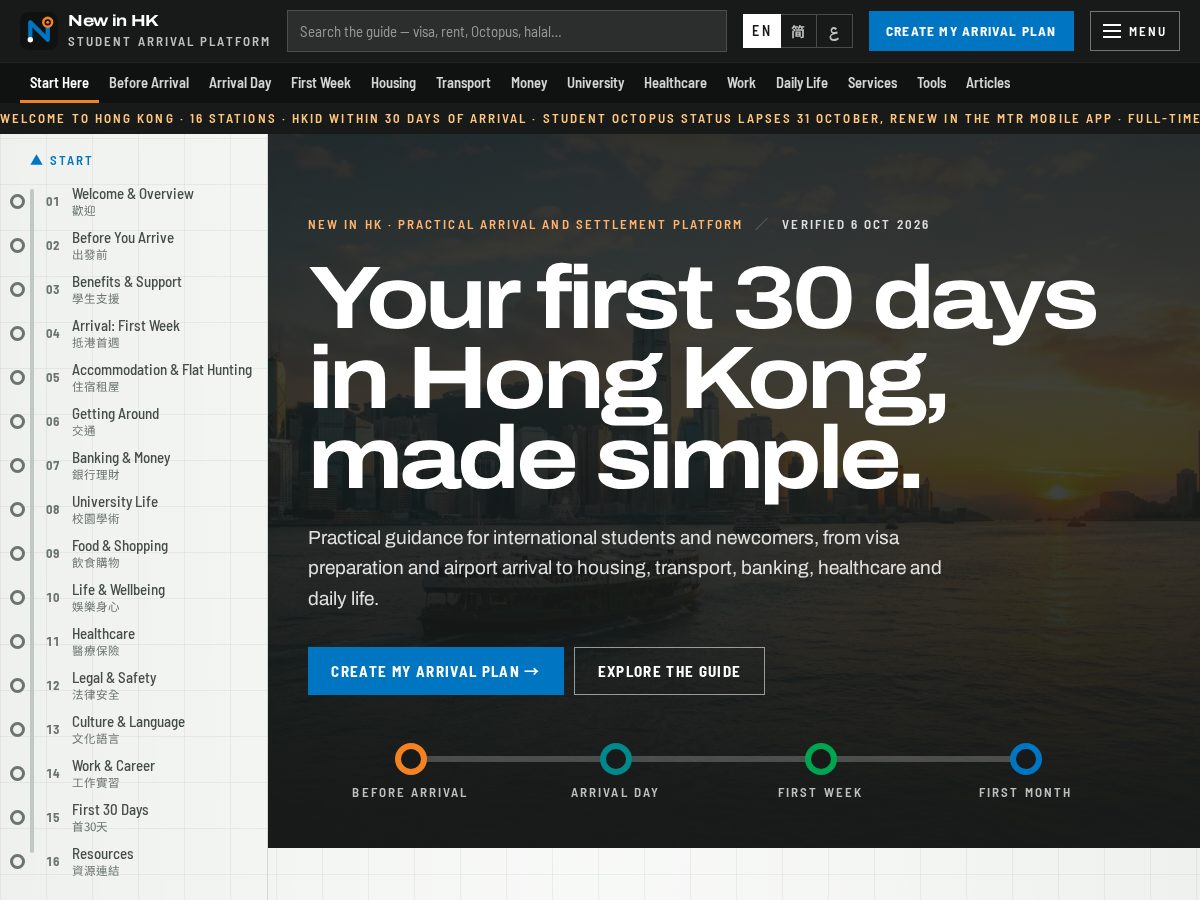This screenshot has width=1200, height=900.
Task: Click the blue First Month timeline marker
Action: pyautogui.click(x=1026, y=759)
